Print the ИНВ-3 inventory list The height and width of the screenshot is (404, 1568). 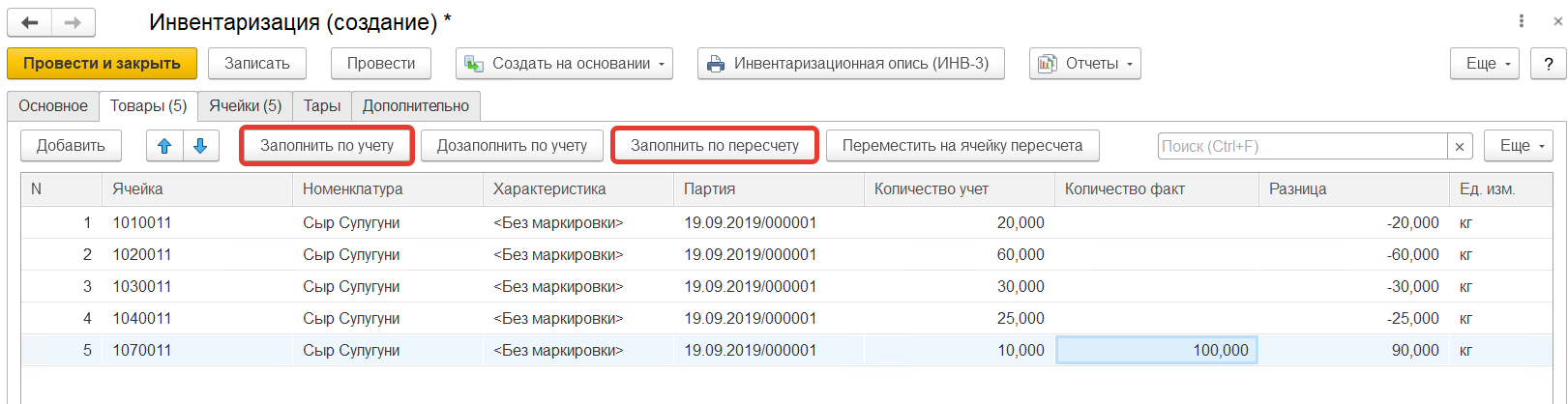point(850,64)
